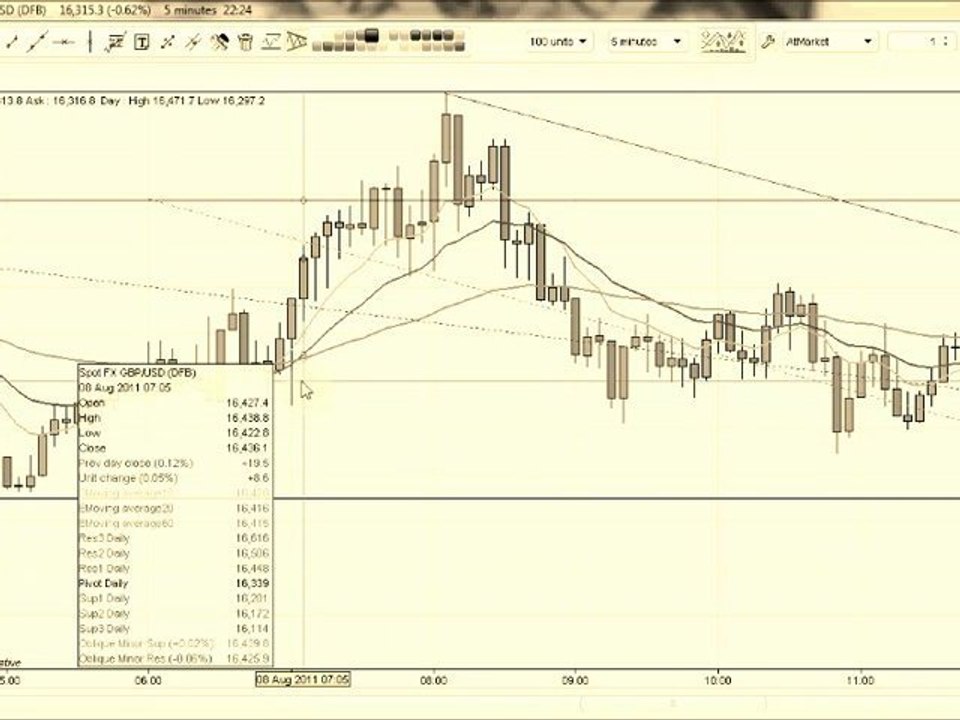Select the short line drawing tool

coord(12,42)
